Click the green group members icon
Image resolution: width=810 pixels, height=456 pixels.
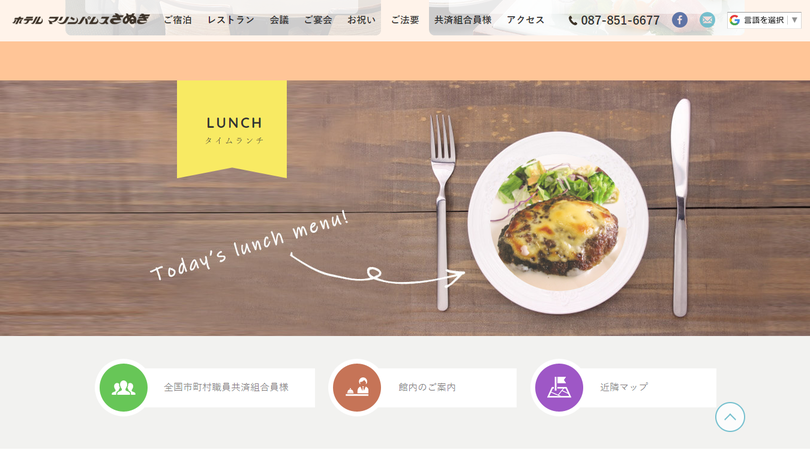coord(123,387)
